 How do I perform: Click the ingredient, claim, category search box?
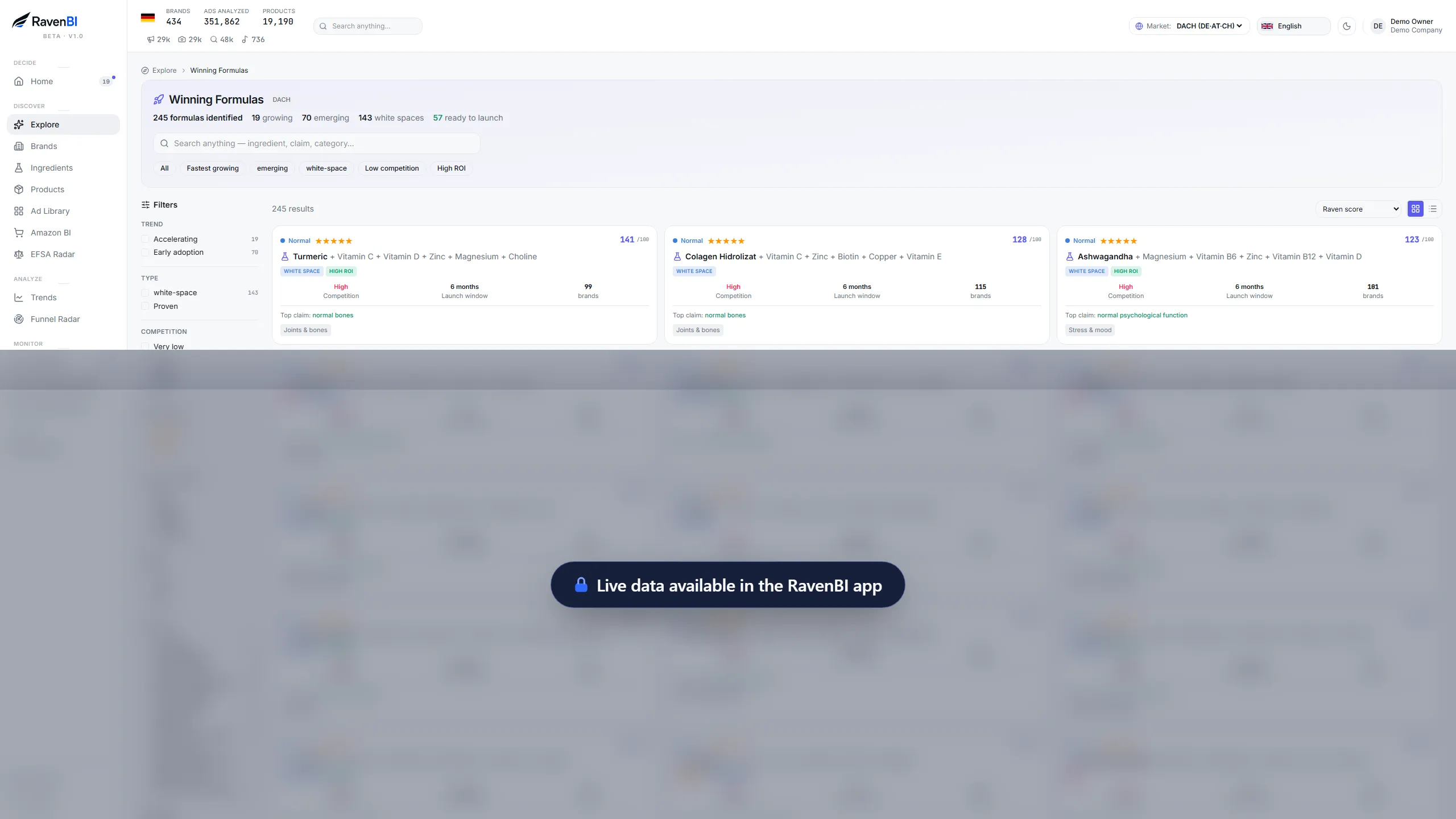coord(317,143)
